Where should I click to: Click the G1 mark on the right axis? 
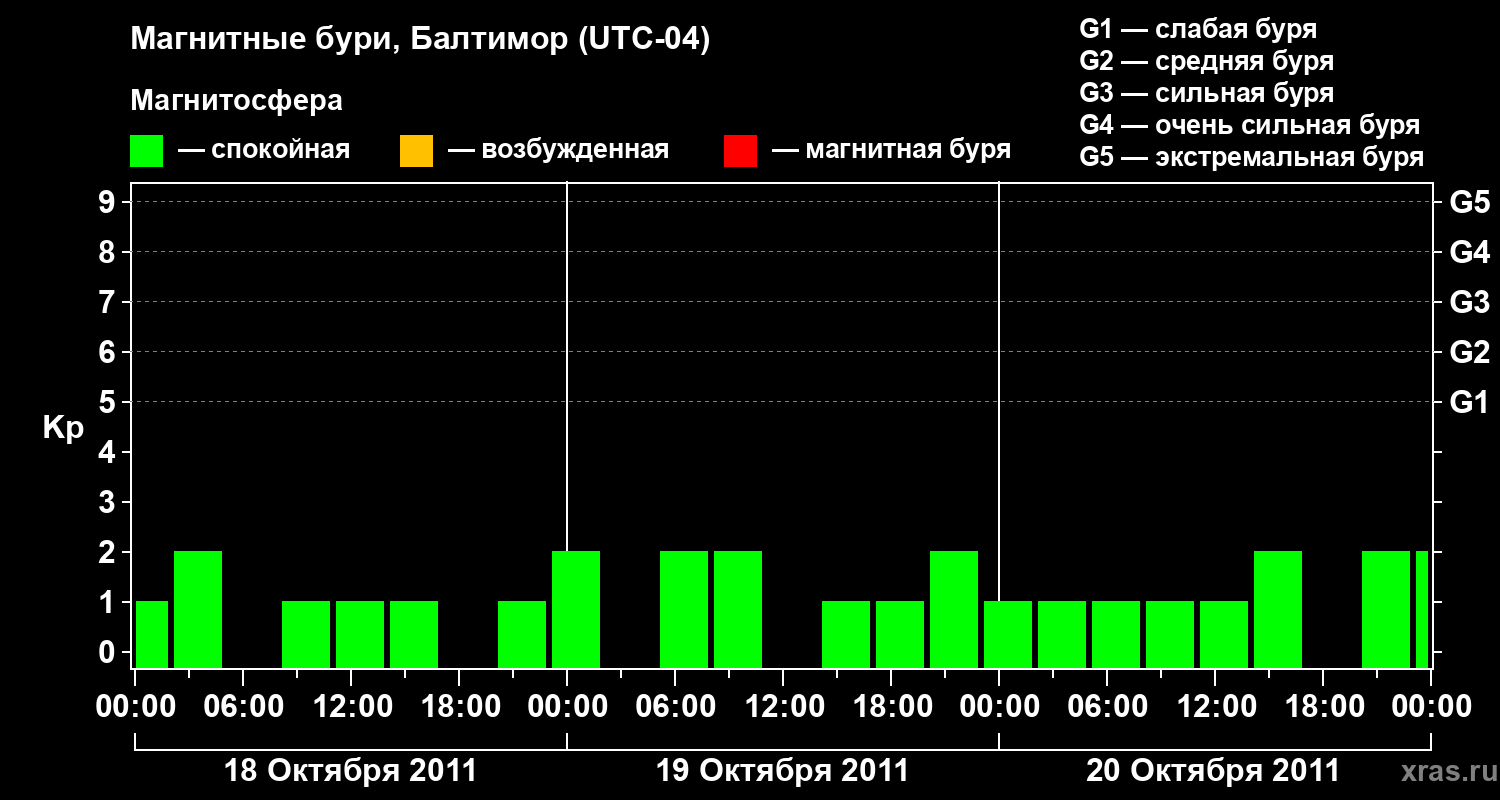(1469, 402)
